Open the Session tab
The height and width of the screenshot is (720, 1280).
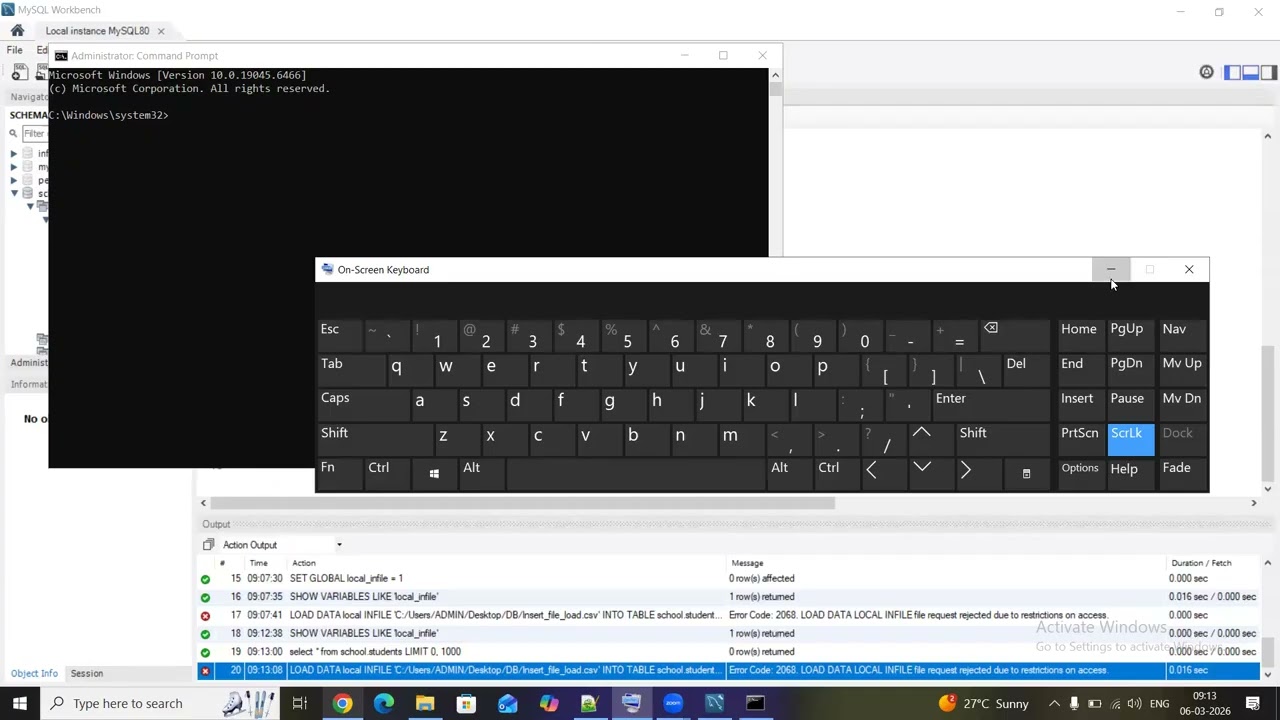(87, 673)
